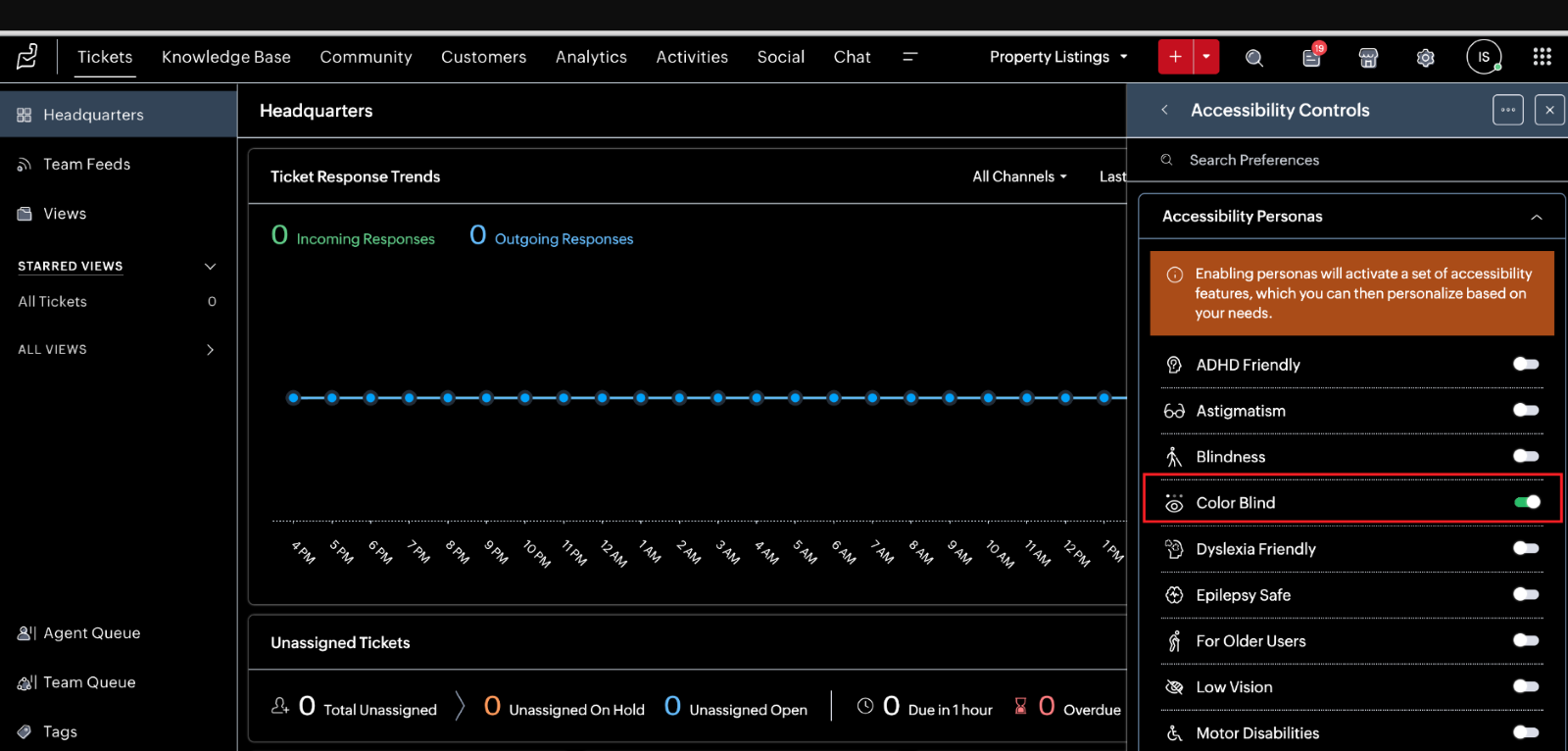Open the Tickets tab

click(x=105, y=57)
